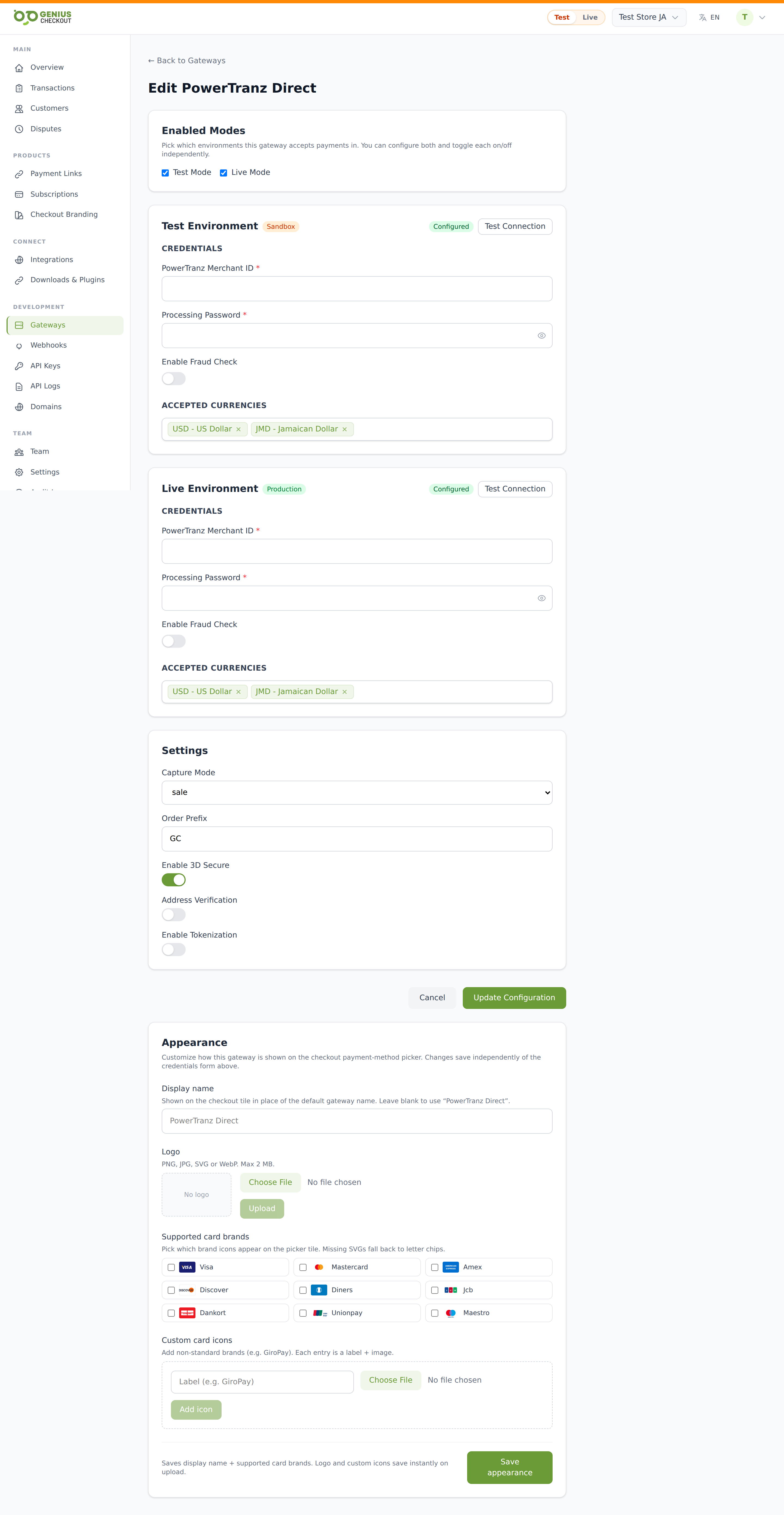Click the Payment Links chain icon
This screenshot has width=784, height=1515.
click(19, 174)
